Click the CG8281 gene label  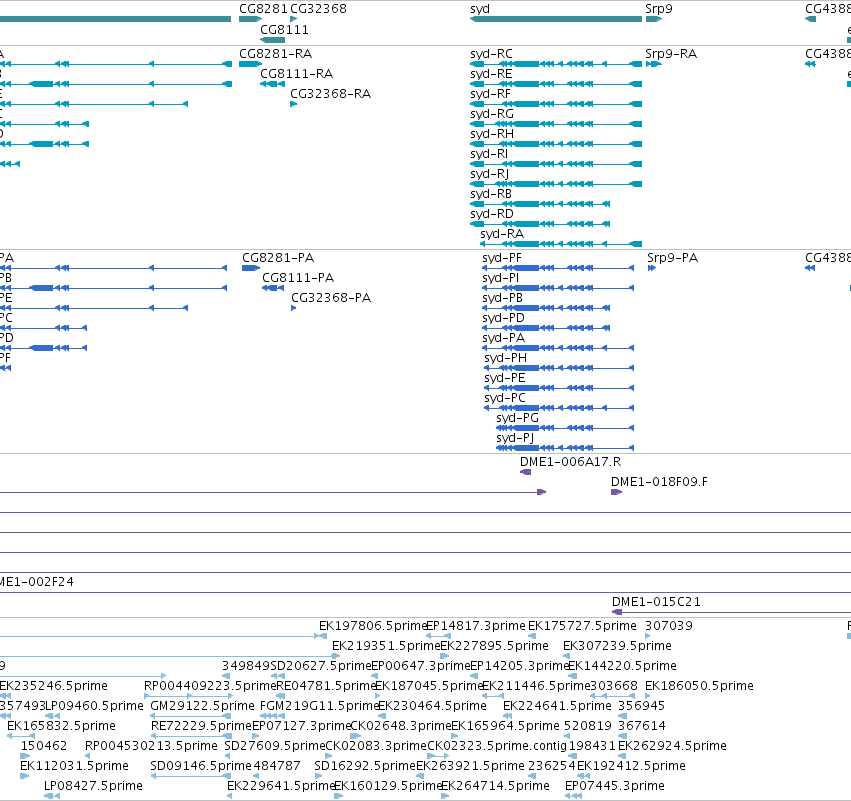tap(263, 9)
